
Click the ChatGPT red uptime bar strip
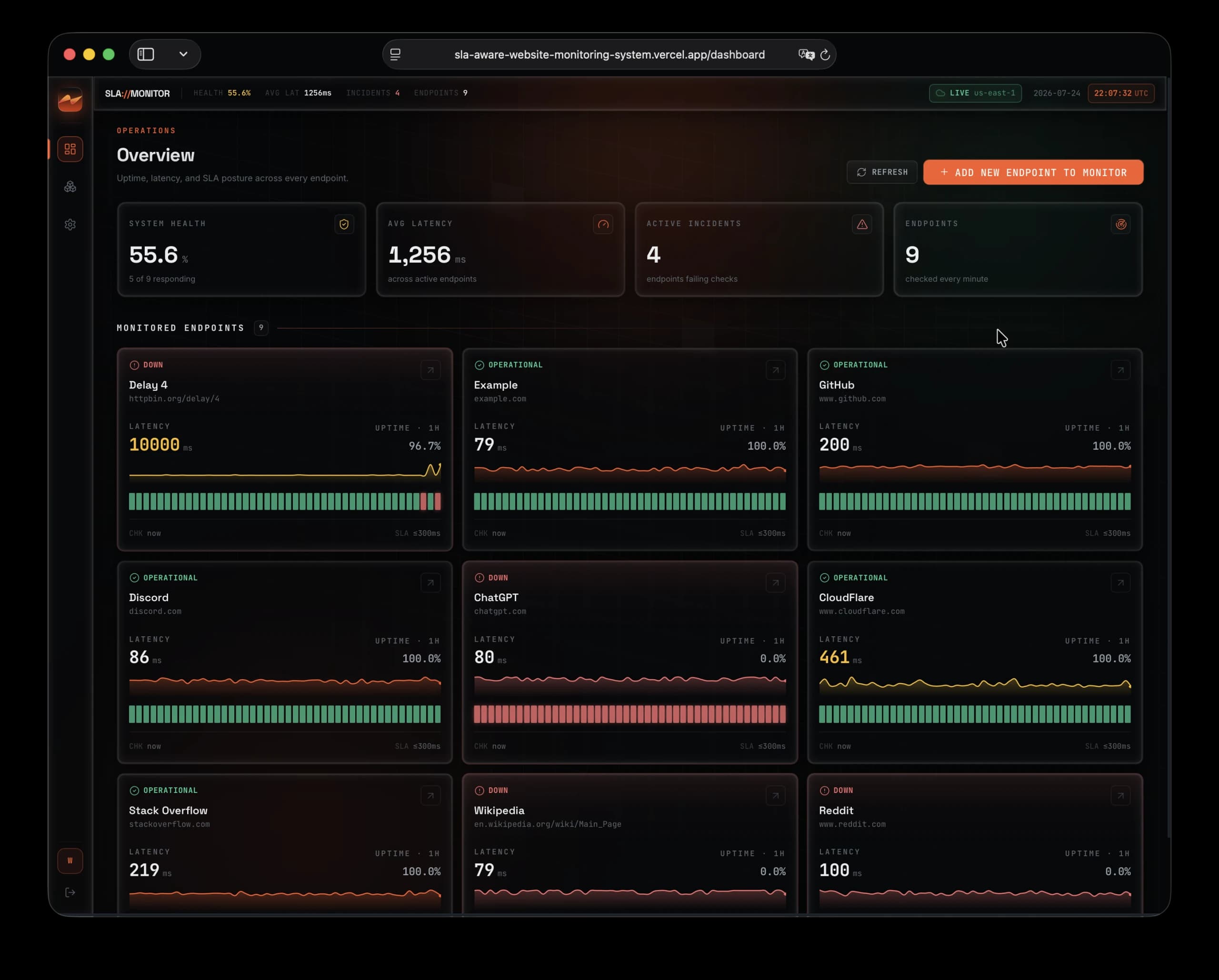(x=630, y=714)
